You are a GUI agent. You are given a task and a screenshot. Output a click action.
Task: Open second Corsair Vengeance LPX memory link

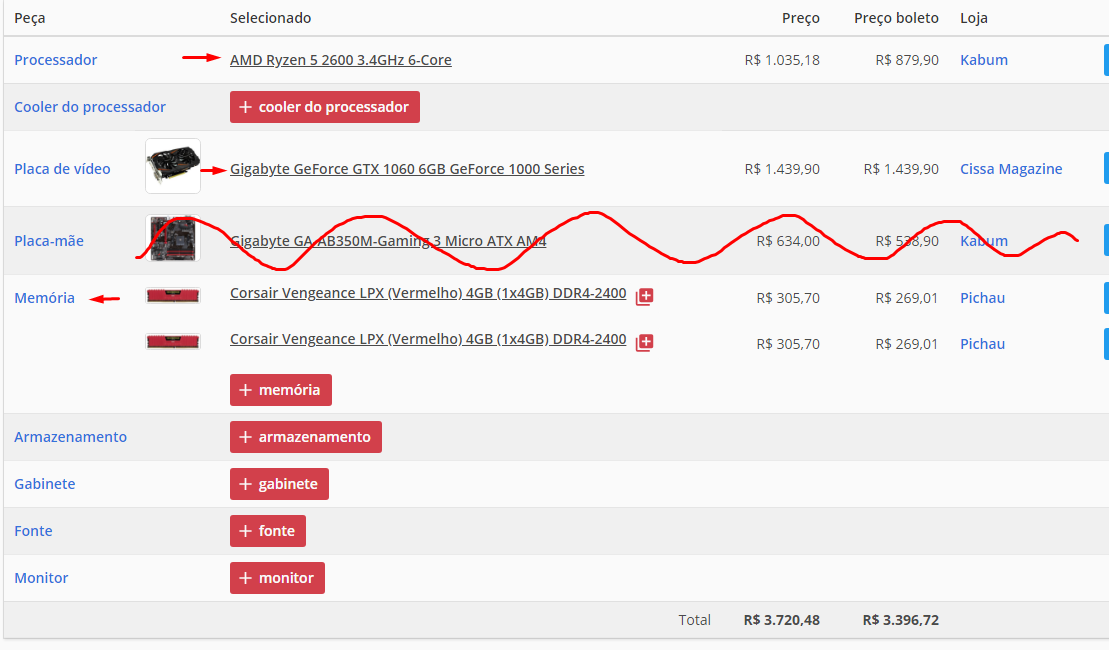point(428,339)
